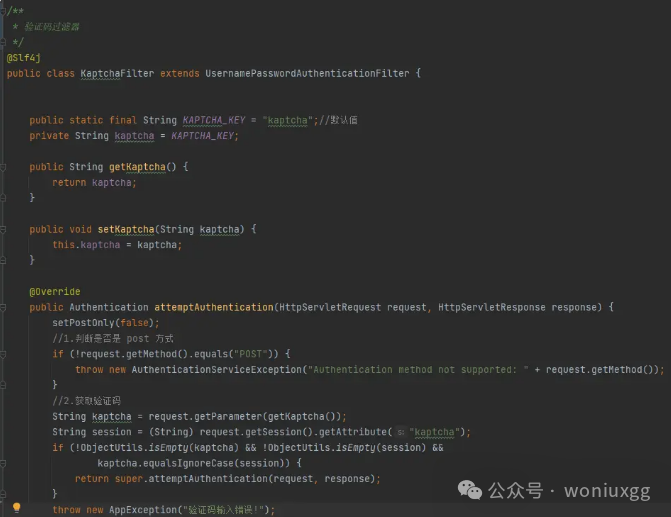Image resolution: width=671 pixels, height=517 pixels.
Task: Click fold marker at getKaptcha closing brace
Action: click(3, 198)
